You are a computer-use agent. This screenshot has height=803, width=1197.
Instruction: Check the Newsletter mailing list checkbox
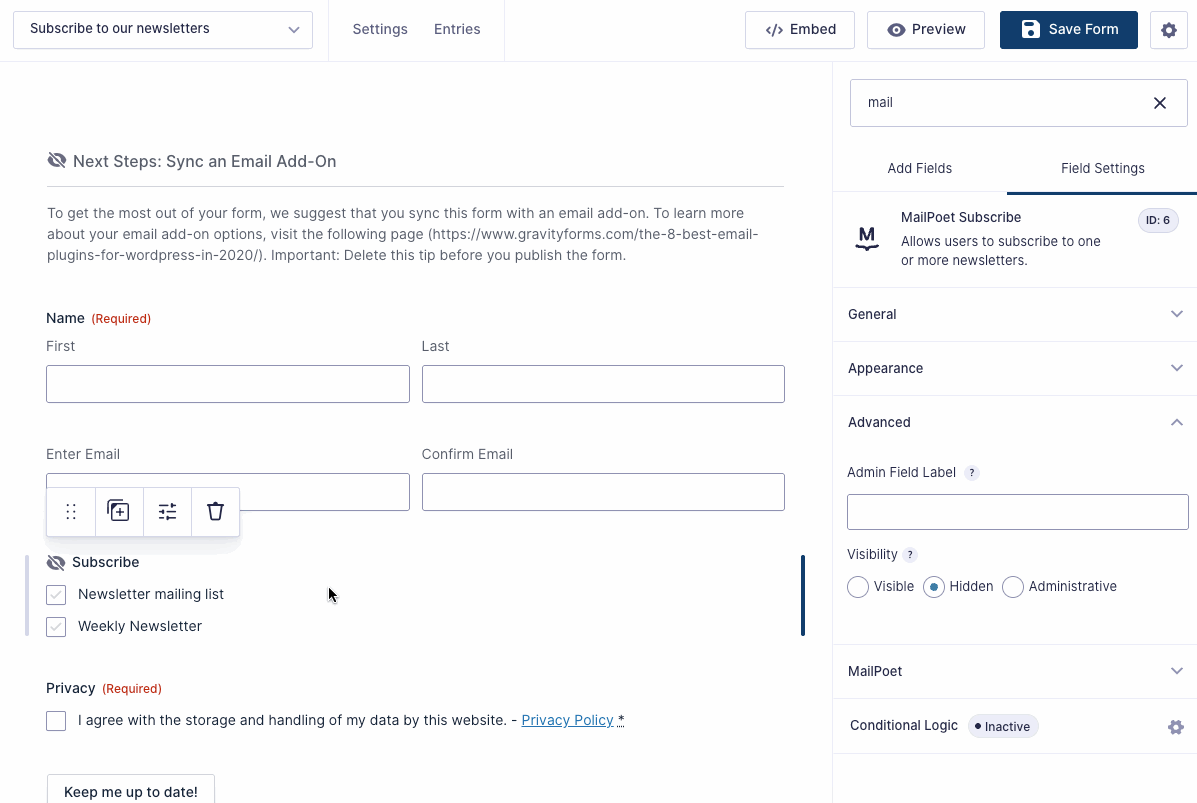(x=56, y=594)
